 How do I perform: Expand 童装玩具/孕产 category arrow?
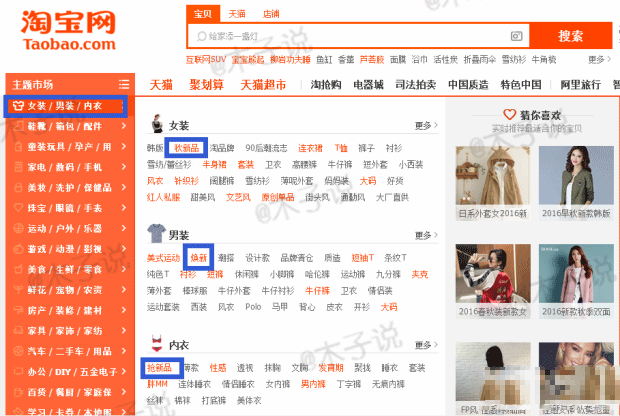click(x=124, y=147)
